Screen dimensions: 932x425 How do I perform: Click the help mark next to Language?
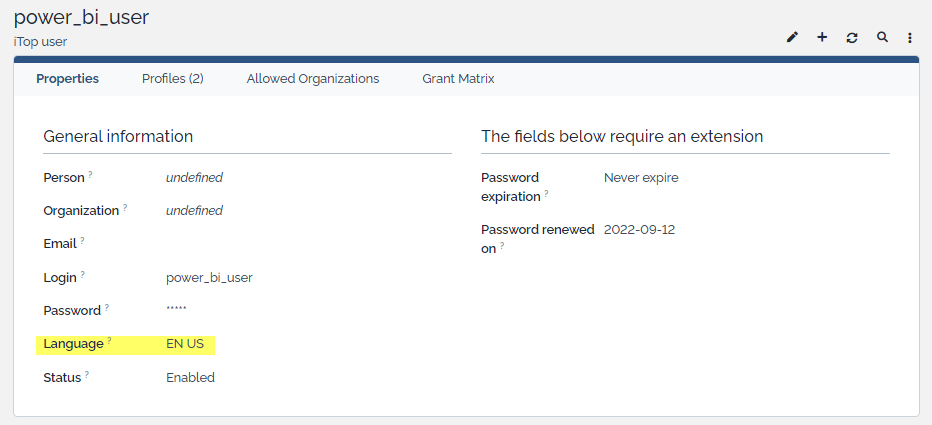tap(109, 341)
